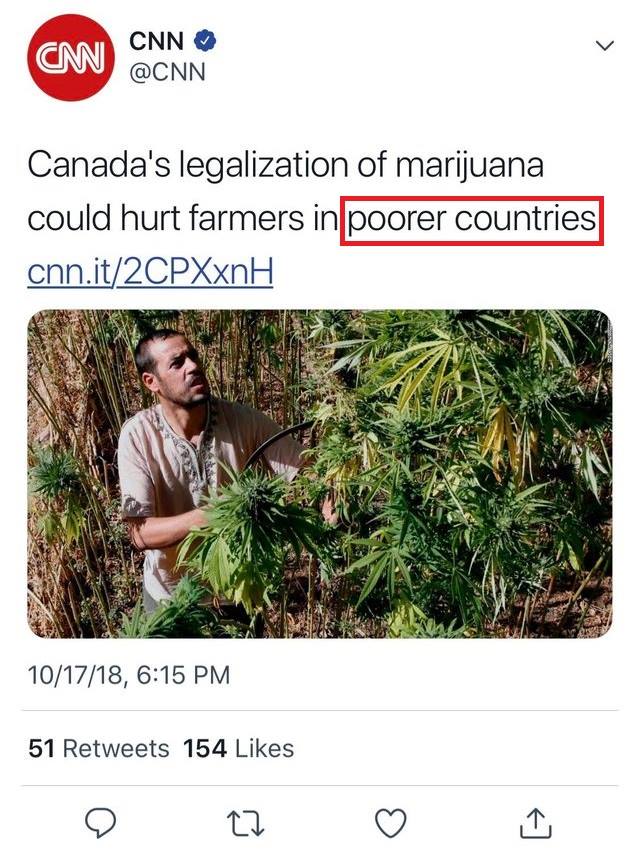
Task: Tap the reply speech bubble icon
Action: pos(100,823)
